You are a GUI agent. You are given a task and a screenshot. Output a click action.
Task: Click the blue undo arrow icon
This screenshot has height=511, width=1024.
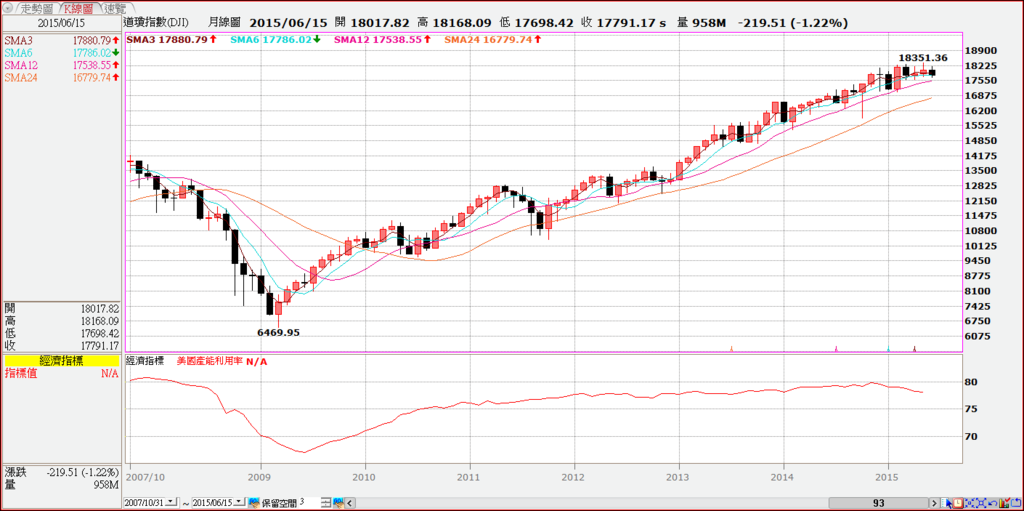point(993,503)
